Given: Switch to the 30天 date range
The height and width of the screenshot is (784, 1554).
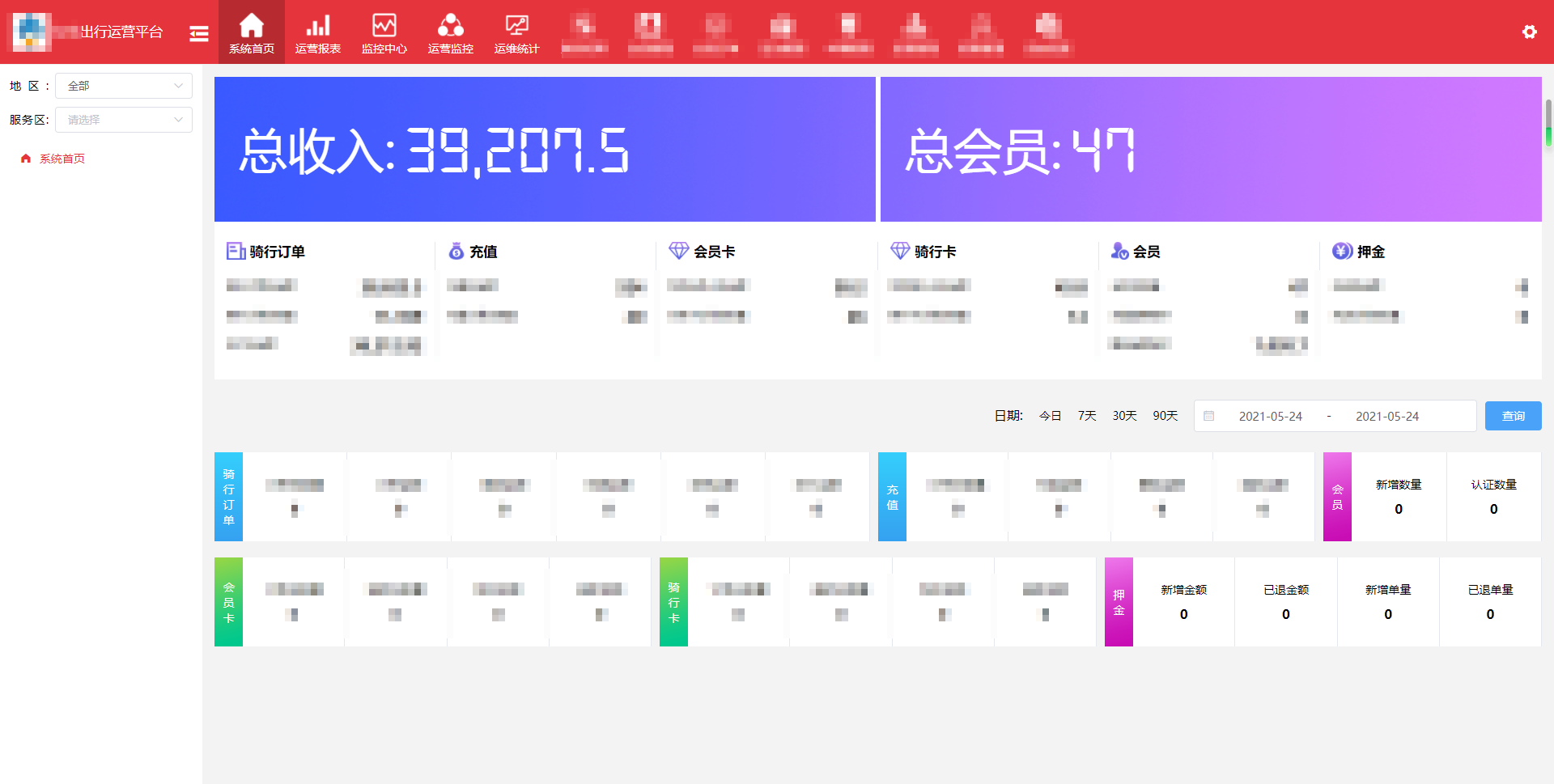Looking at the screenshot, I should click(1124, 416).
